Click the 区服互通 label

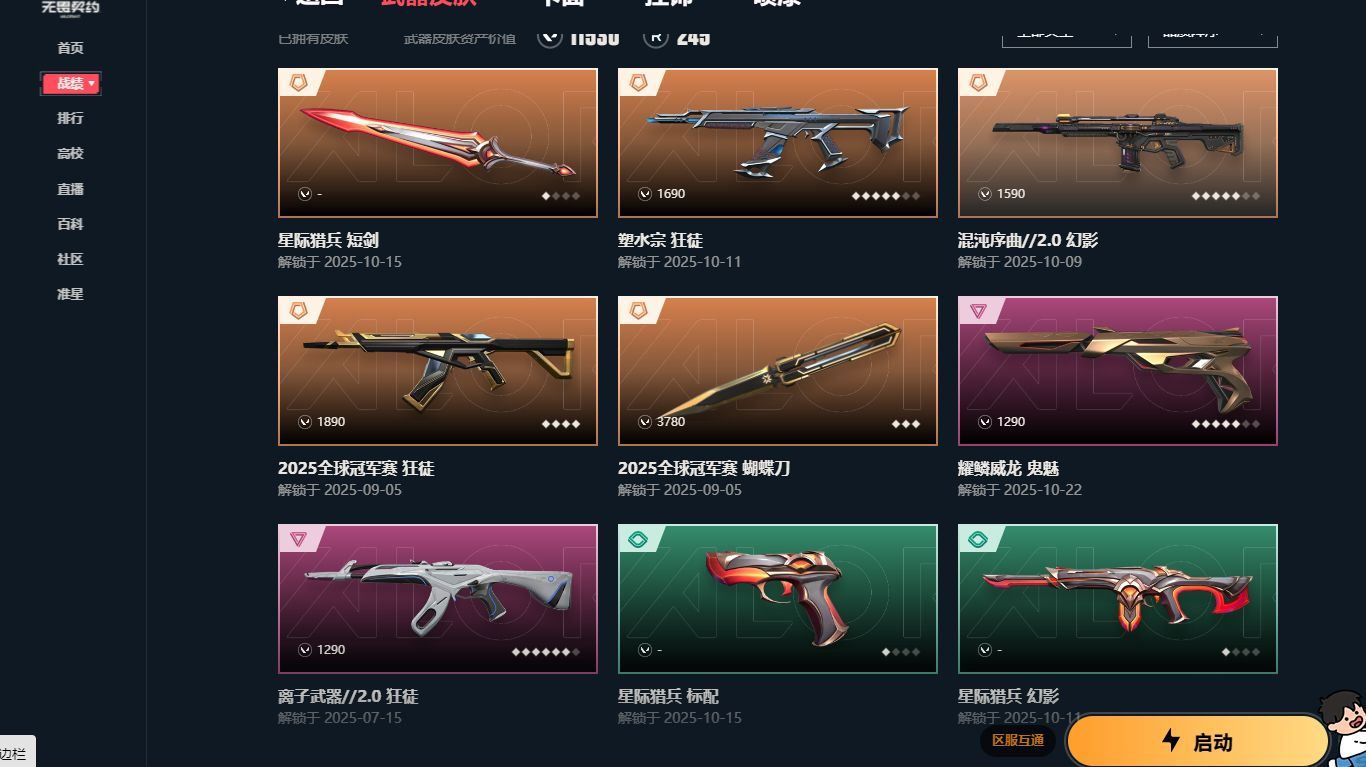coord(1018,740)
